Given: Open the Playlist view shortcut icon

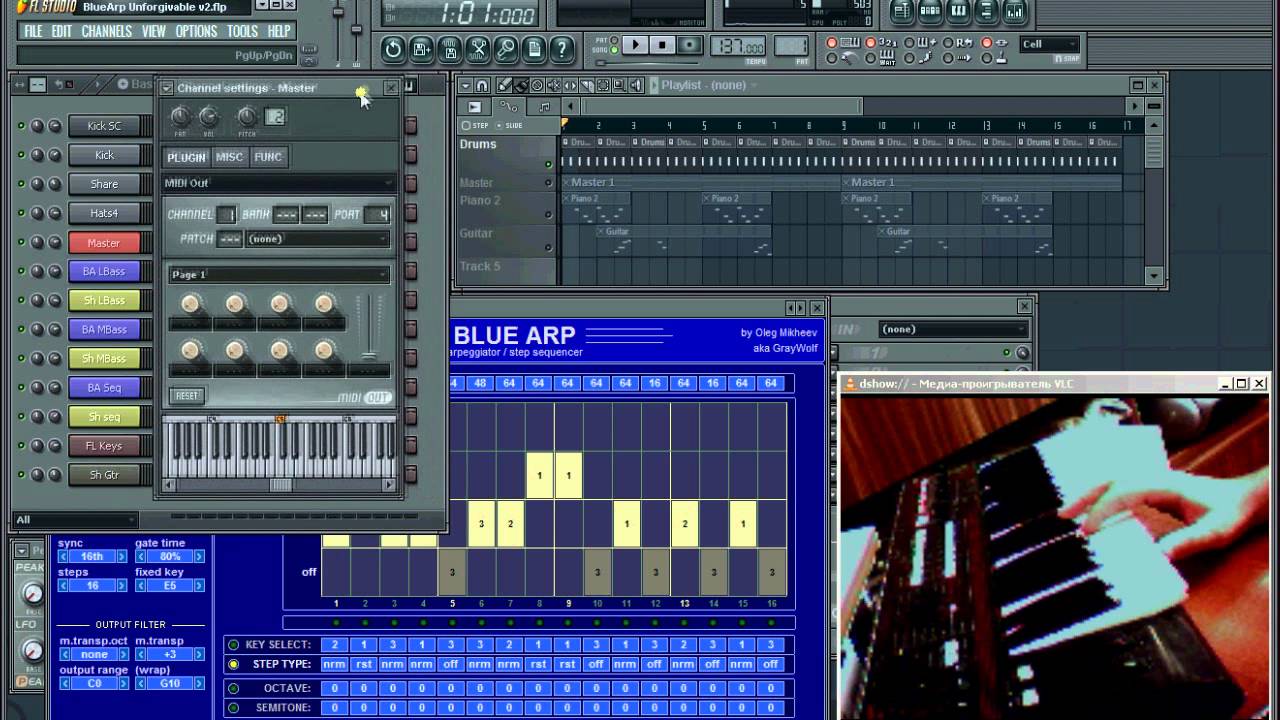Looking at the screenshot, I should click(x=902, y=12).
